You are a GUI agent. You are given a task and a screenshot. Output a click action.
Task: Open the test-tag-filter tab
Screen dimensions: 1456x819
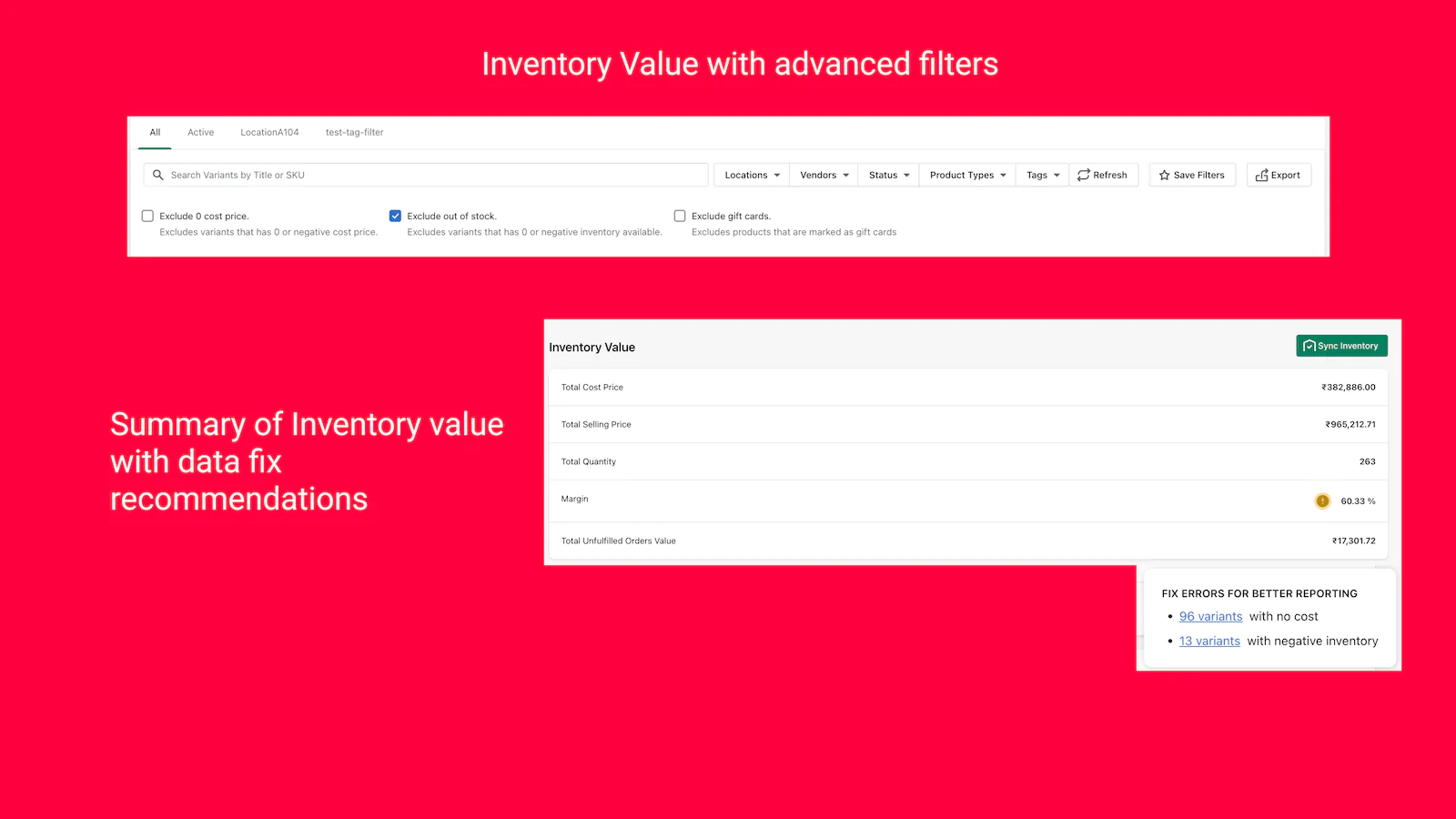point(354,132)
